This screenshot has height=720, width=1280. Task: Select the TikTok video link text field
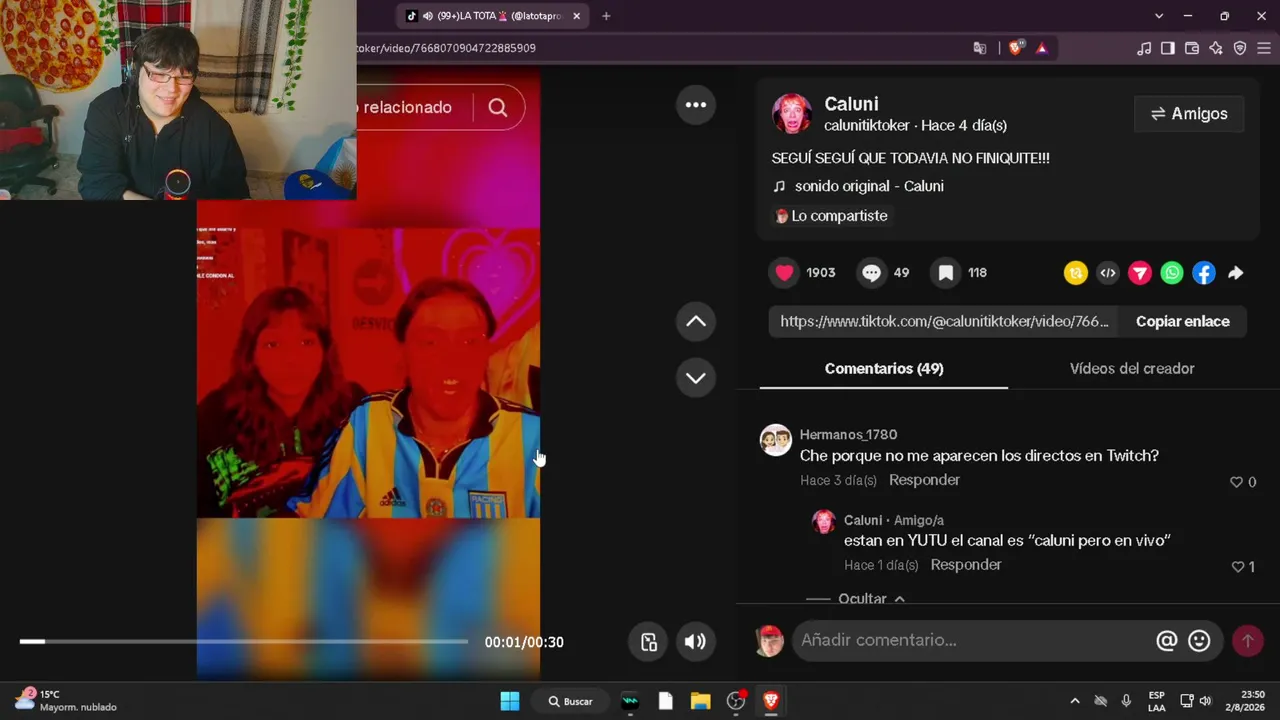(x=944, y=321)
